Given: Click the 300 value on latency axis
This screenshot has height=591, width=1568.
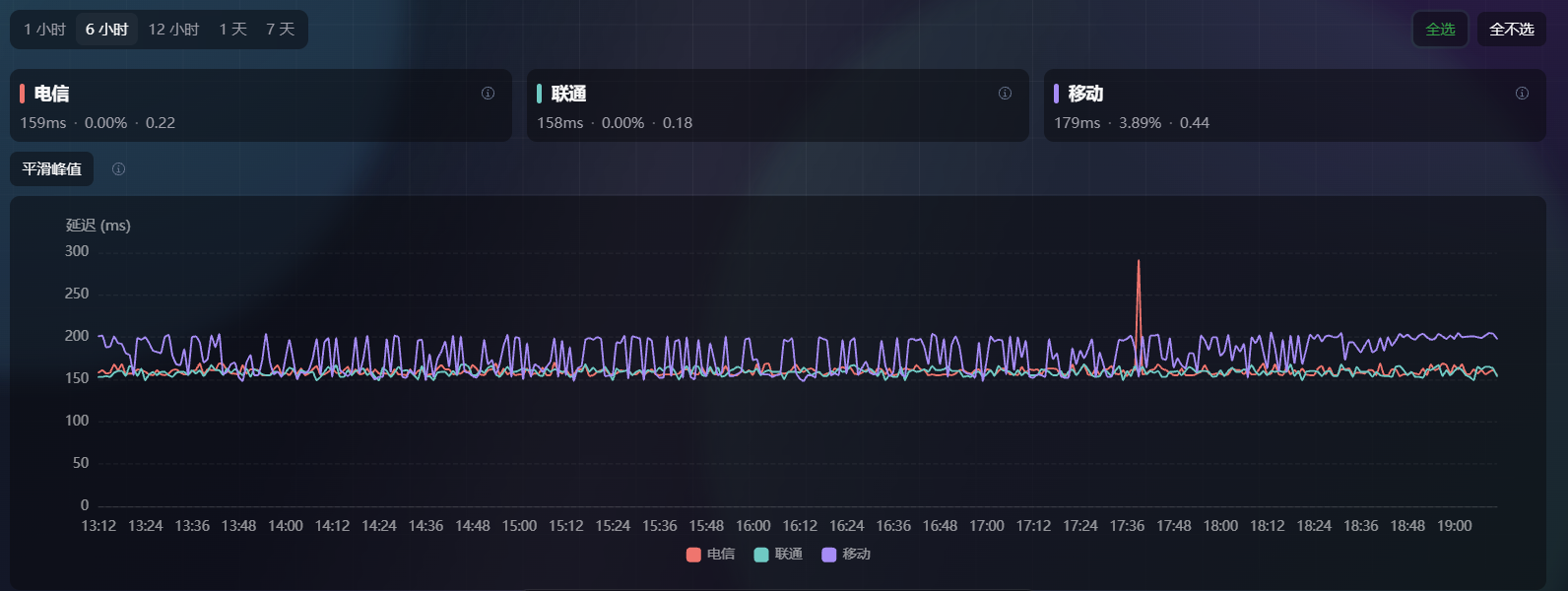Looking at the screenshot, I should 77,251.
